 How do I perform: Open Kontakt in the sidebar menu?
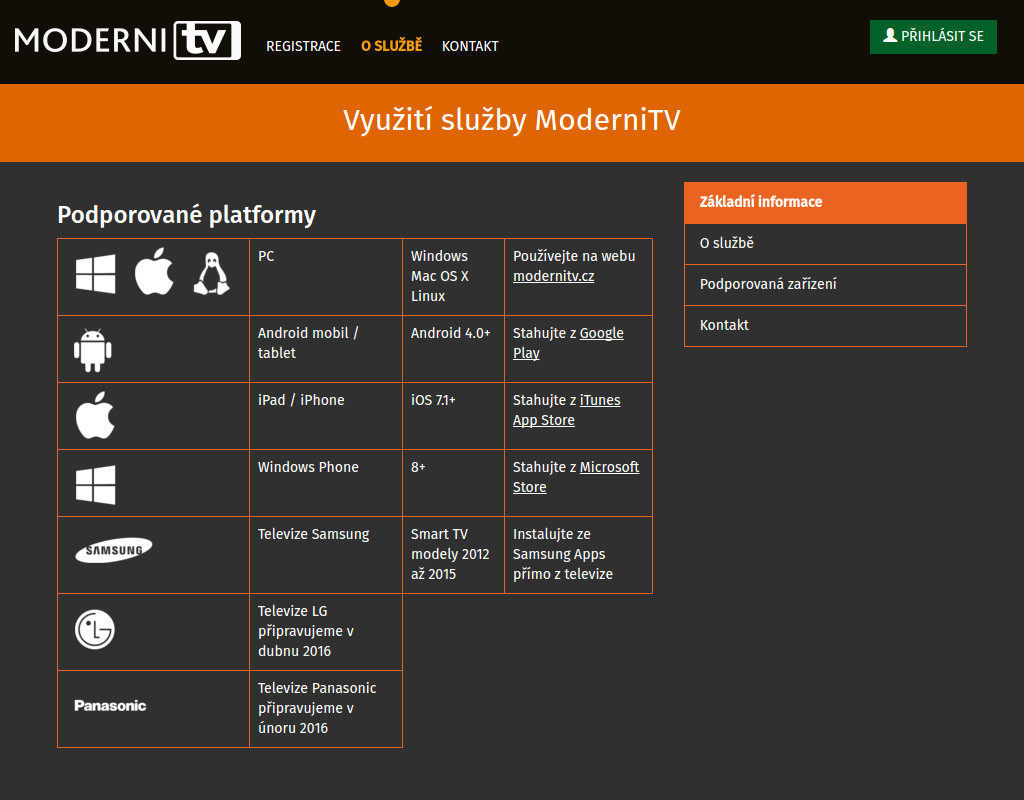(x=724, y=326)
